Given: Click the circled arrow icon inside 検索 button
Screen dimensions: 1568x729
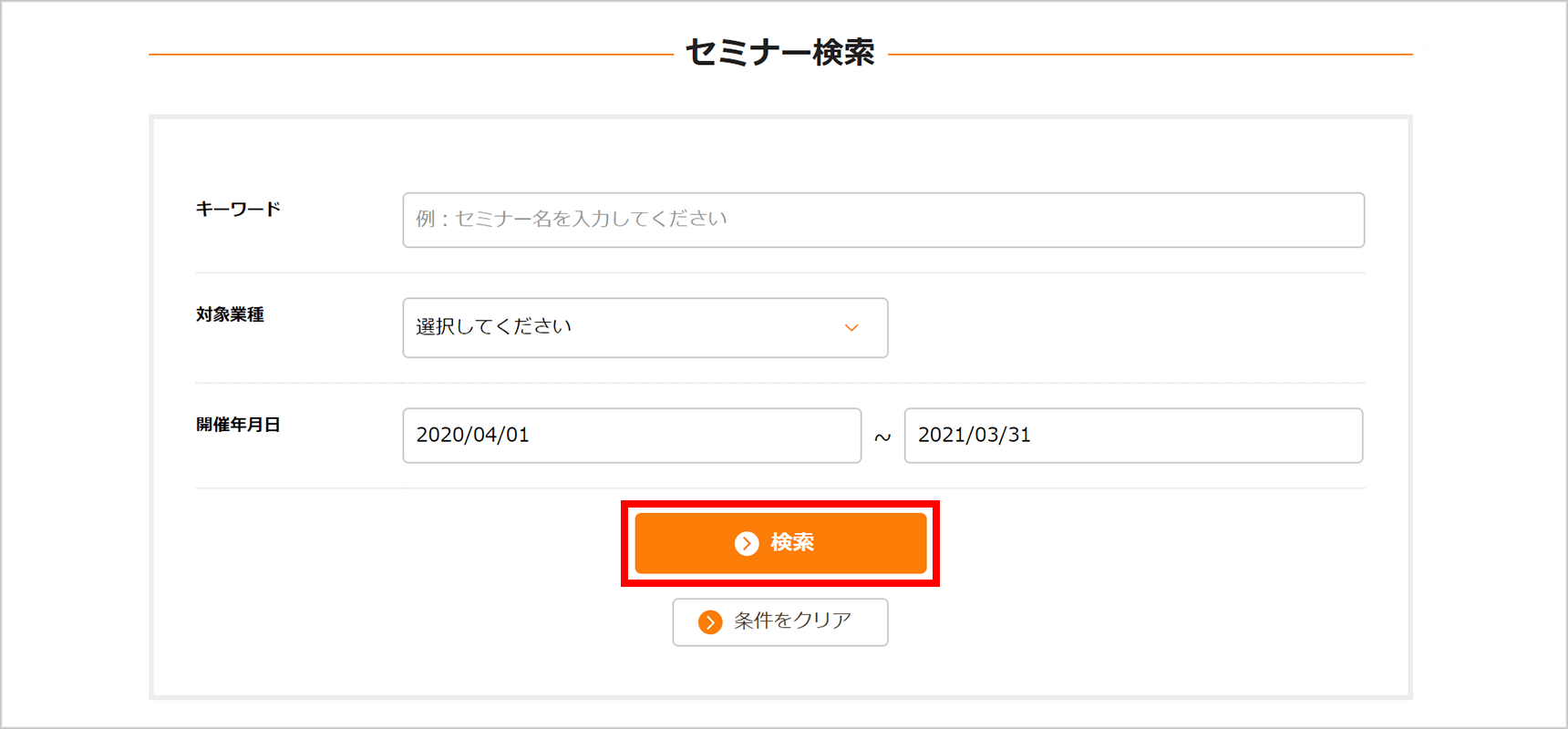Looking at the screenshot, I should 747,543.
